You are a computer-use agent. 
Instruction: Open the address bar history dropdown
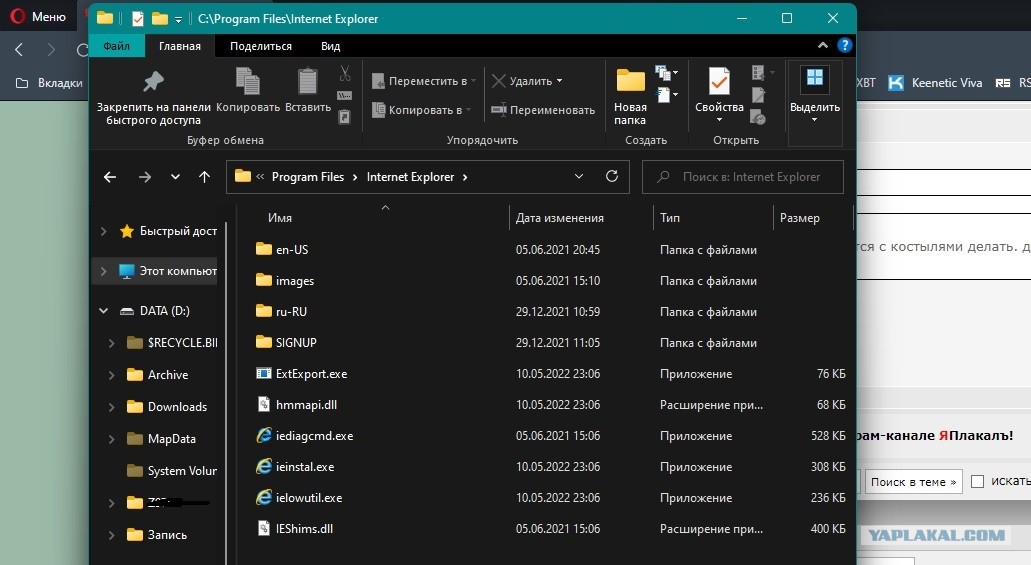pos(579,176)
